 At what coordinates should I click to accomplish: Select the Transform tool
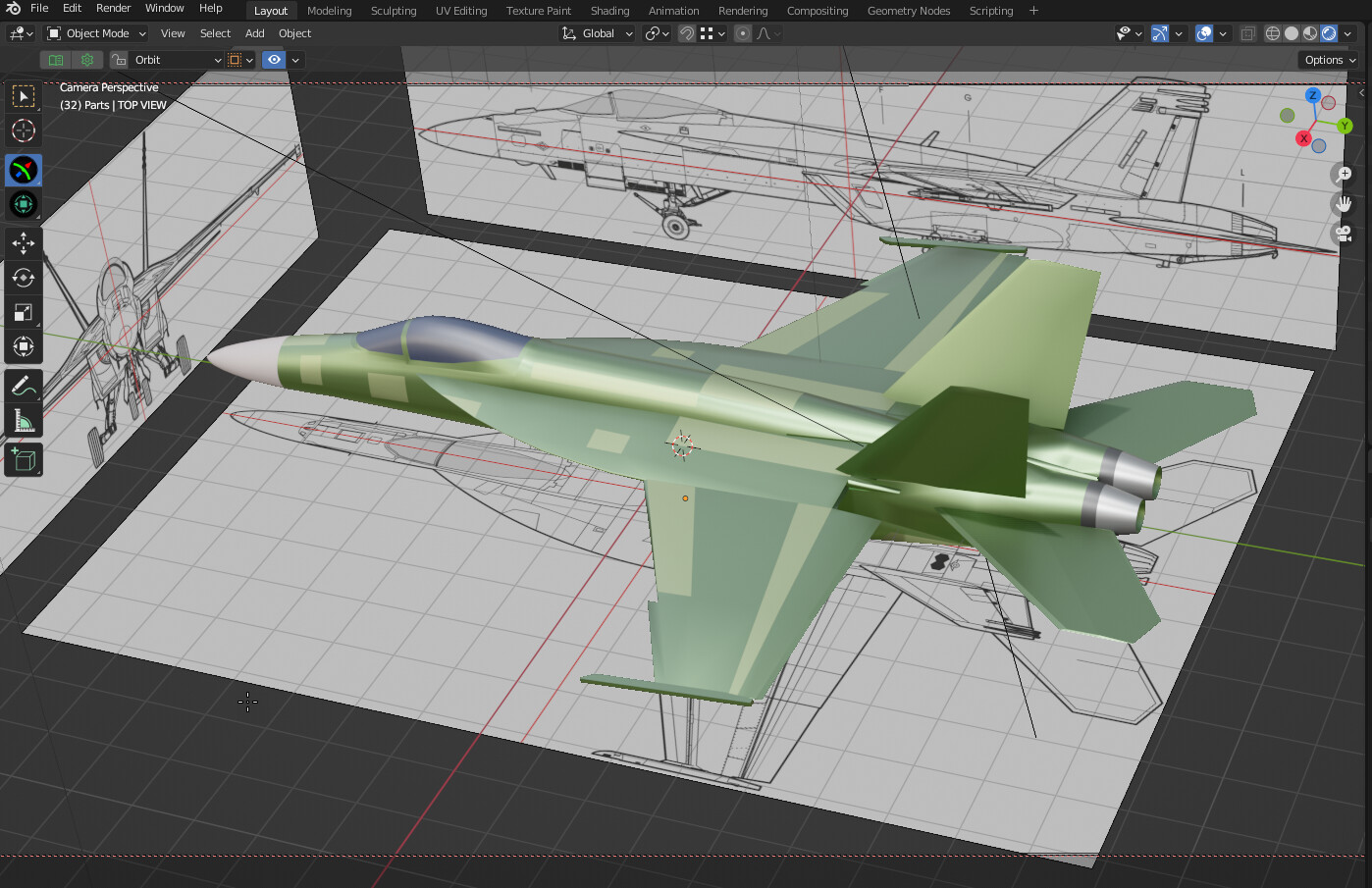point(24,346)
